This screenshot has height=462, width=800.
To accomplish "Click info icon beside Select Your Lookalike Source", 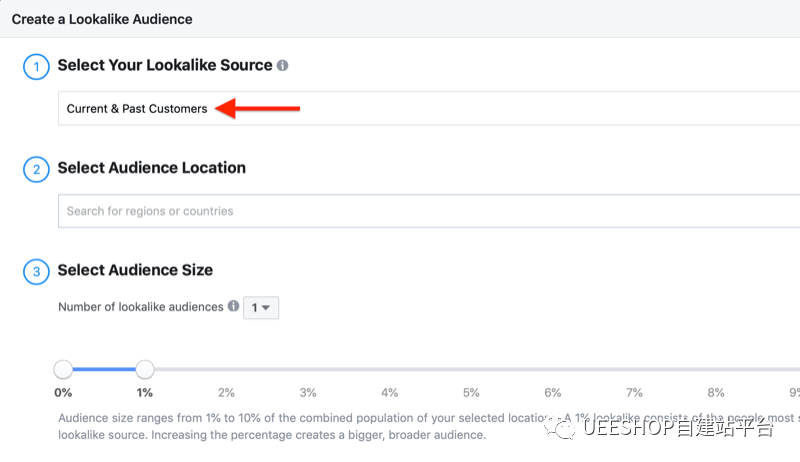I will tap(283, 66).
